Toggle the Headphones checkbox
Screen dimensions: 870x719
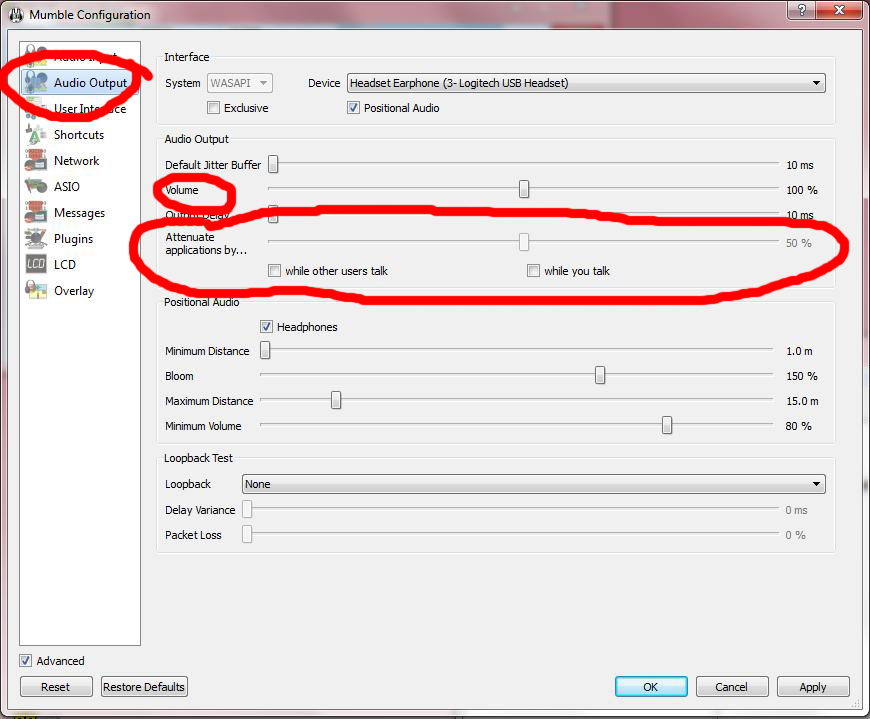pos(267,327)
